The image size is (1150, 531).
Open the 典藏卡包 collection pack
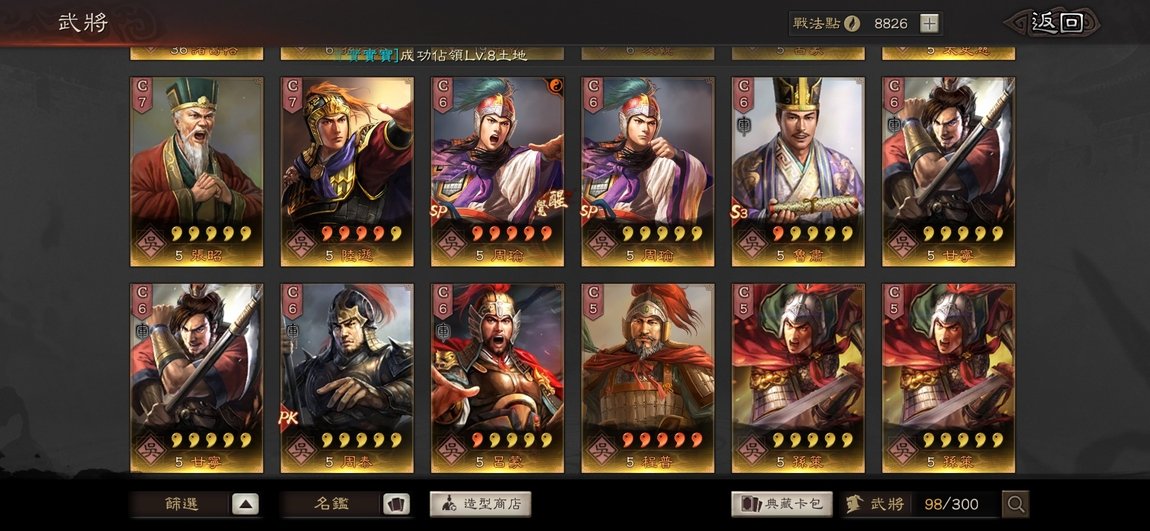782,504
